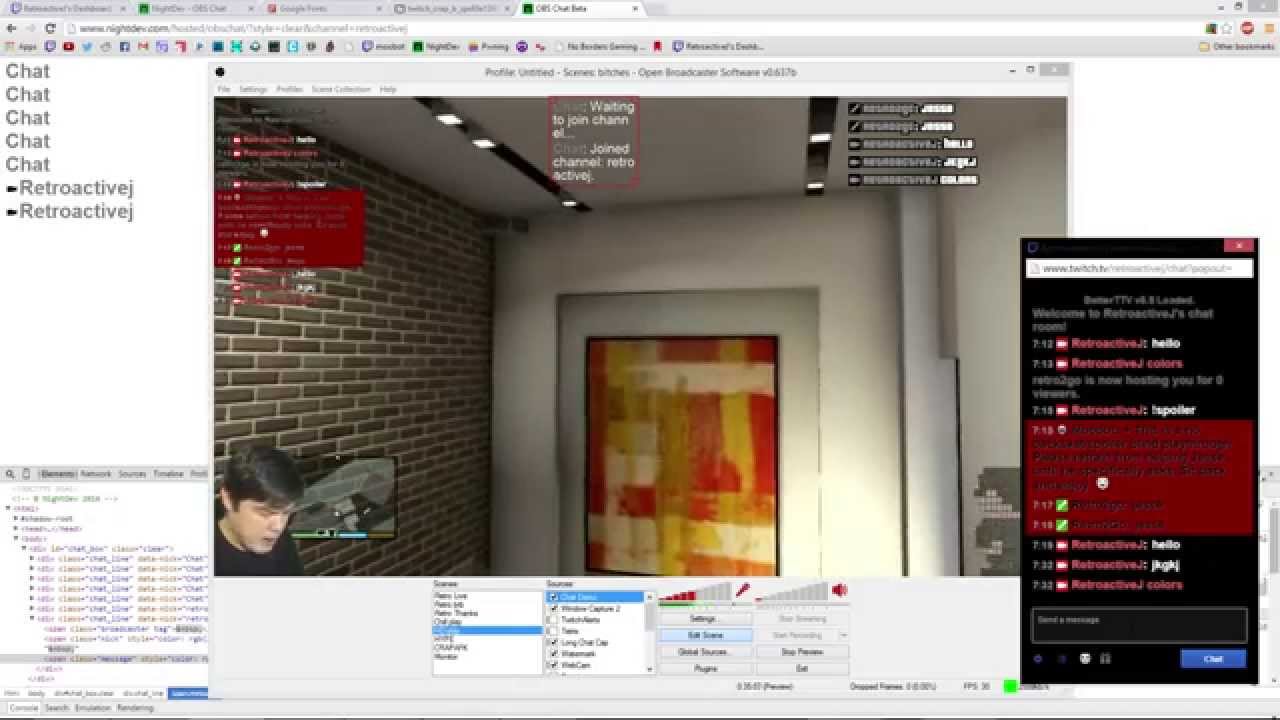Open the DevTools Console drawer tab
Screen dimensions: 1280x720
click(24, 708)
